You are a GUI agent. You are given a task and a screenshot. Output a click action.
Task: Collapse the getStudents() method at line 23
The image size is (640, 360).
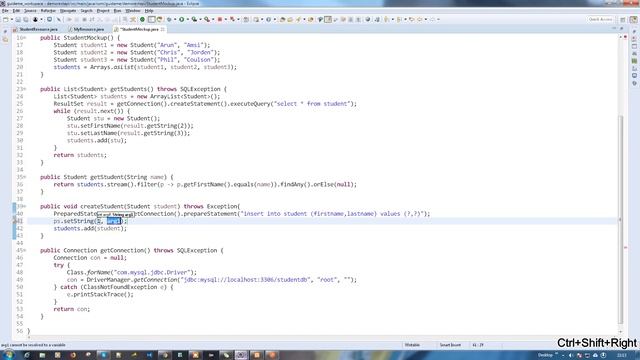click(x=24, y=89)
